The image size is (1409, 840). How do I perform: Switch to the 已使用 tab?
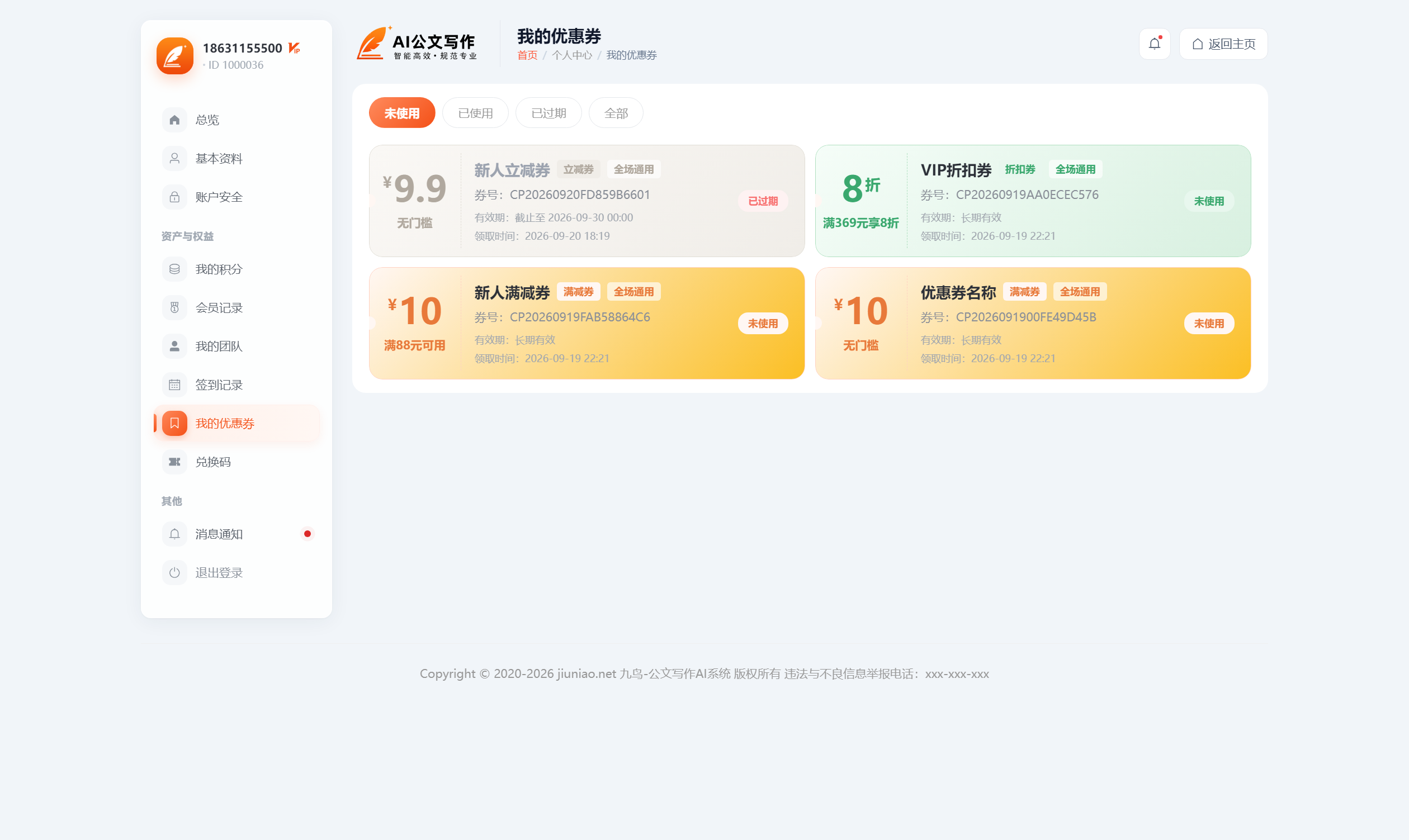pyautogui.click(x=475, y=113)
